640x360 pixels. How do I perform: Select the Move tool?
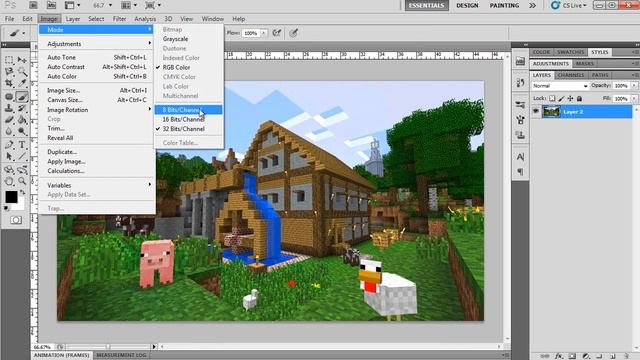(22, 60)
